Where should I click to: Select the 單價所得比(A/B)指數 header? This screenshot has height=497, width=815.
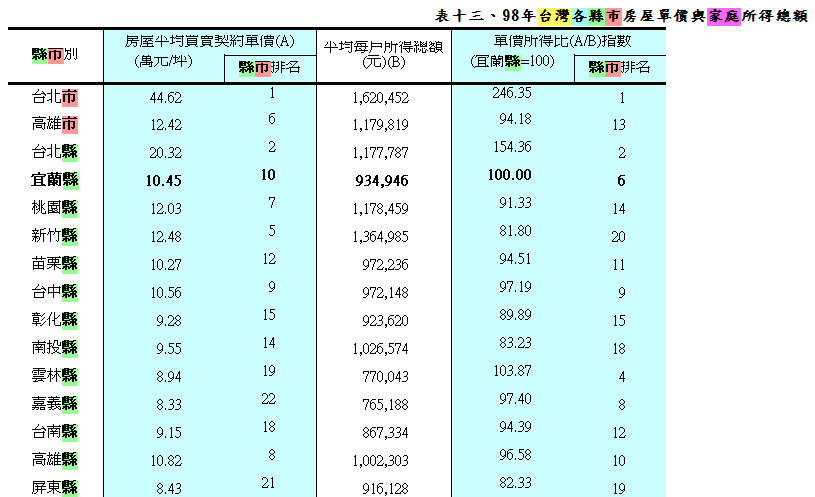point(556,41)
